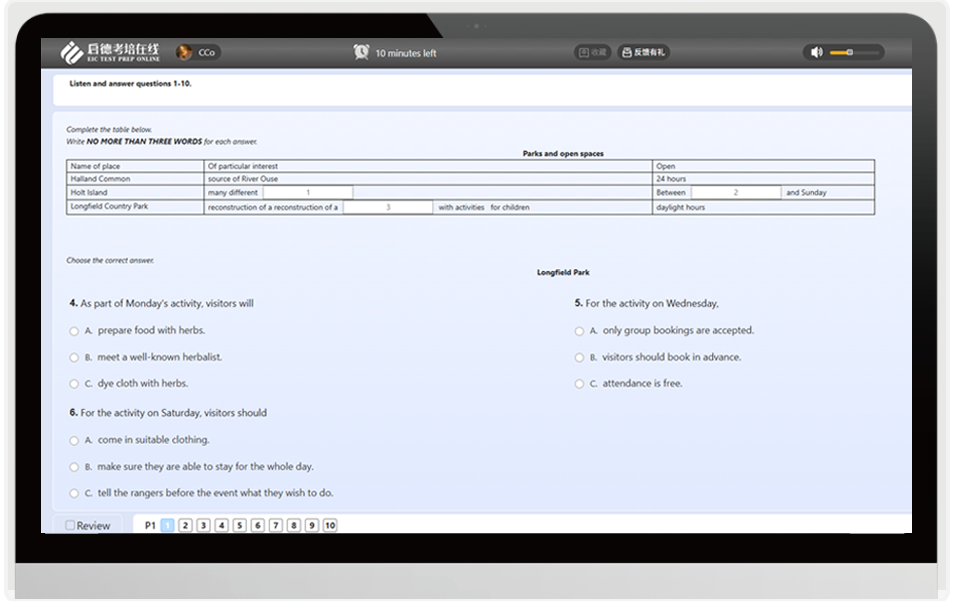
Task: Enable the Review checkbox
Action: click(70, 525)
